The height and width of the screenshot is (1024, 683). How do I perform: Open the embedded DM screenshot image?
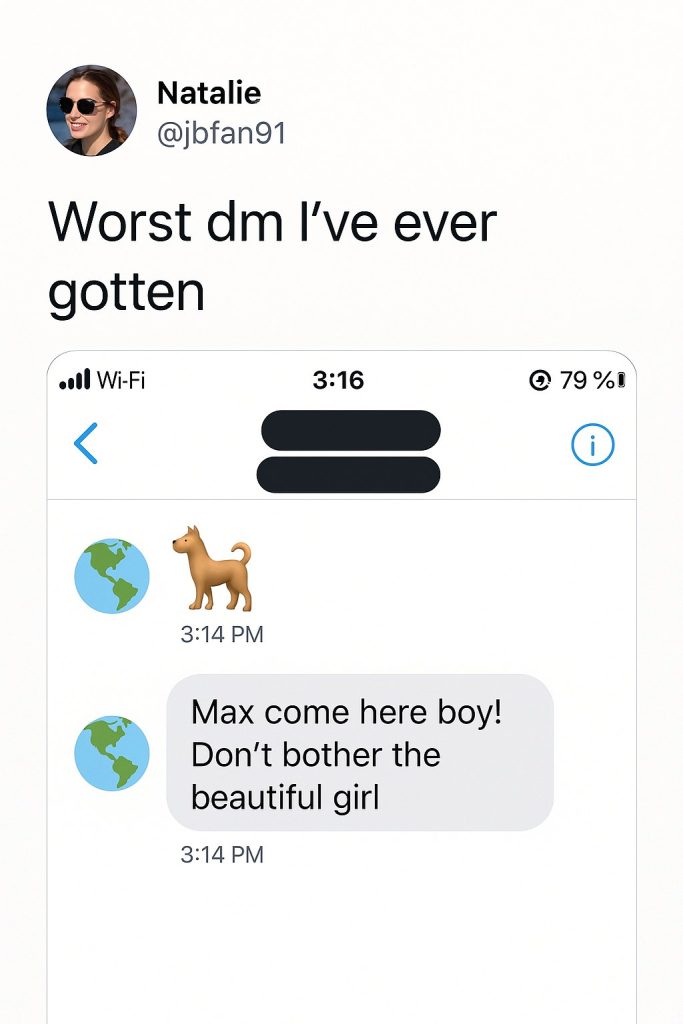[342, 687]
